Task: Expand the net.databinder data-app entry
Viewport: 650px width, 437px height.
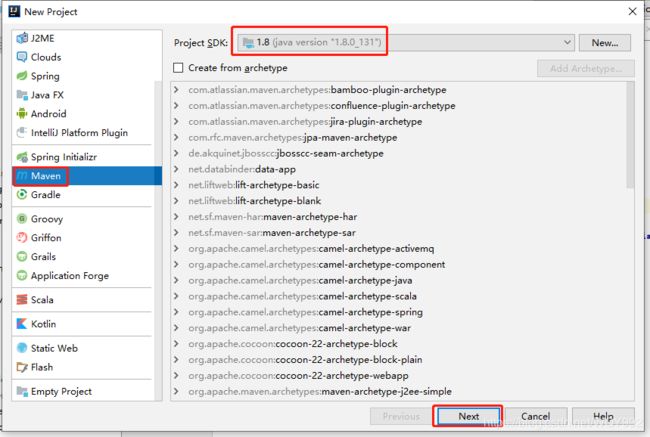Action: pyautogui.click(x=176, y=169)
